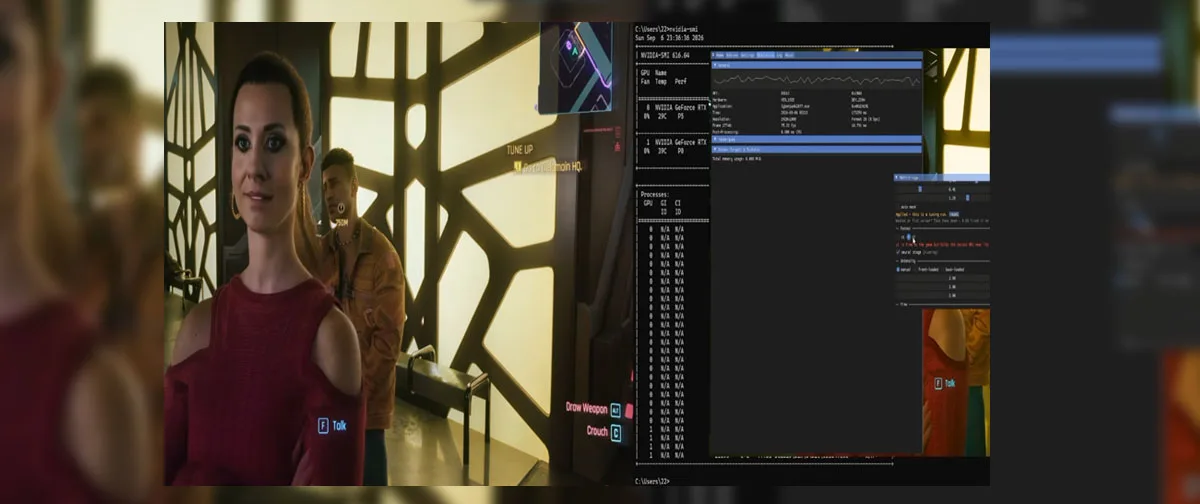
Task: Switch to the Settings tab in the overlay
Action: pos(747,55)
